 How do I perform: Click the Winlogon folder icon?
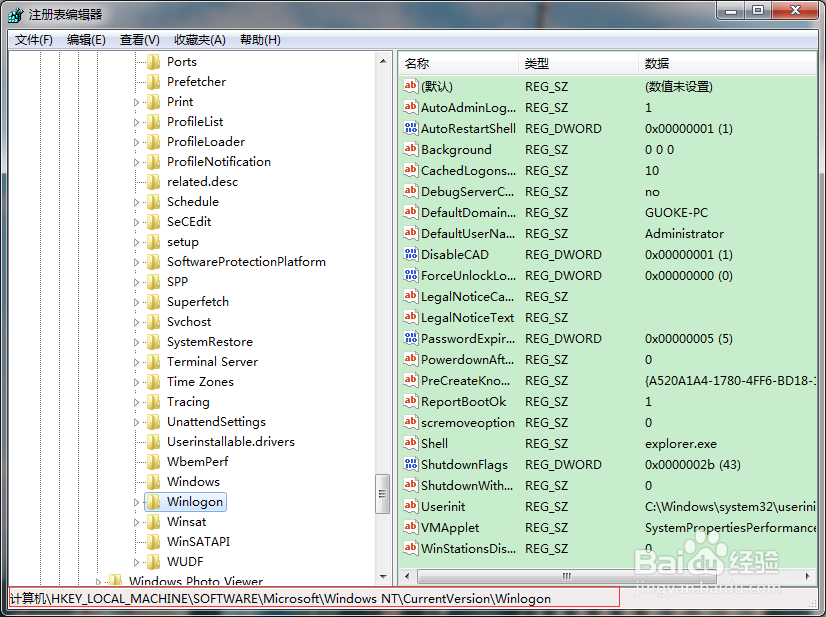click(x=154, y=501)
